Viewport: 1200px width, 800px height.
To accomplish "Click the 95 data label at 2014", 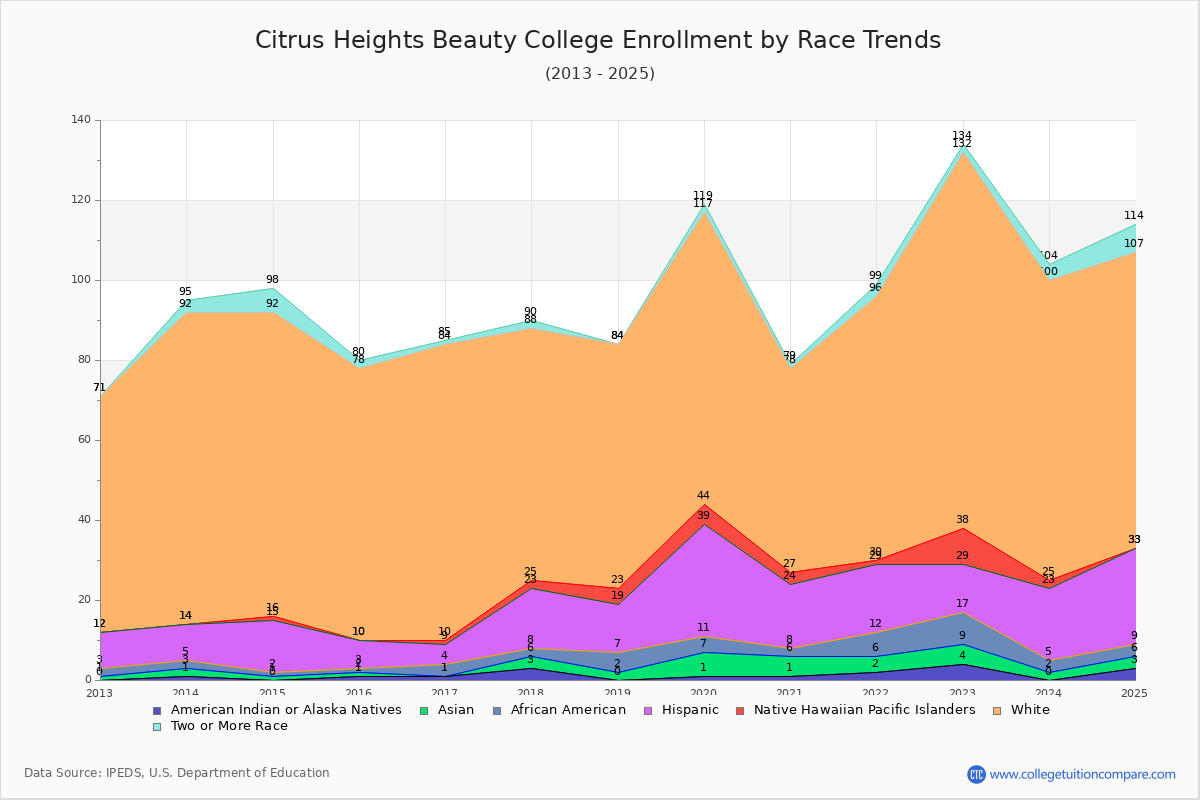I will 185,292.
